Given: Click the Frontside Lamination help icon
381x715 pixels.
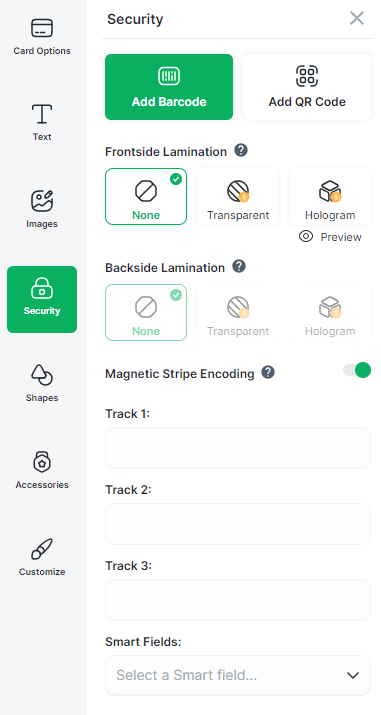Looking at the screenshot, I should (x=241, y=150).
